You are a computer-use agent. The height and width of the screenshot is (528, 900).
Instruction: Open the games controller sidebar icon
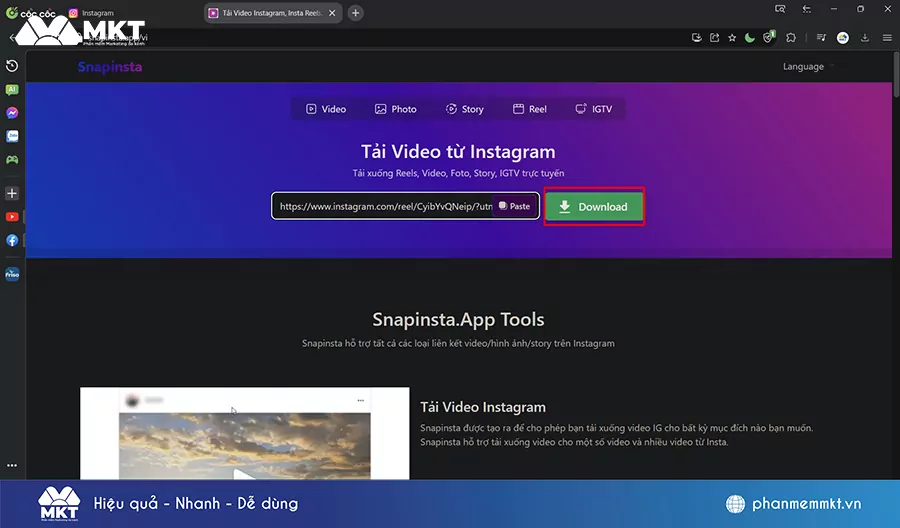12,160
